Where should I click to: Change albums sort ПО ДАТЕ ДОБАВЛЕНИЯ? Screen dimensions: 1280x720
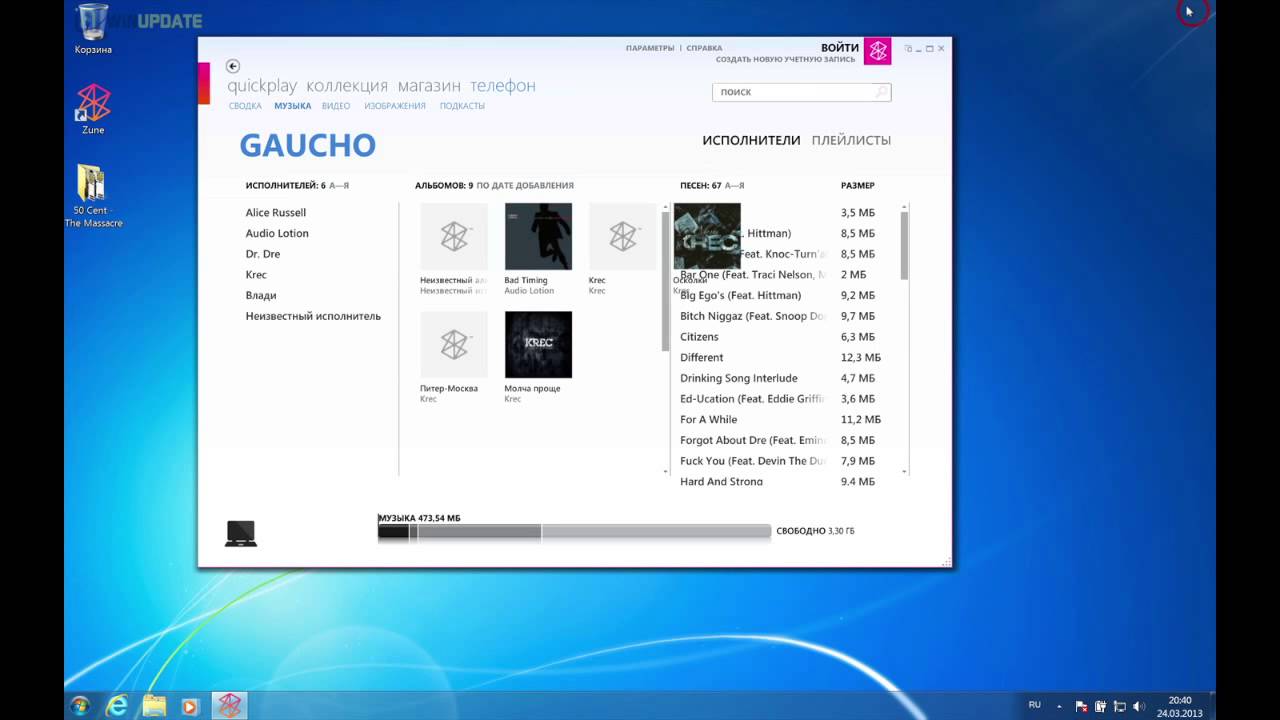point(525,186)
